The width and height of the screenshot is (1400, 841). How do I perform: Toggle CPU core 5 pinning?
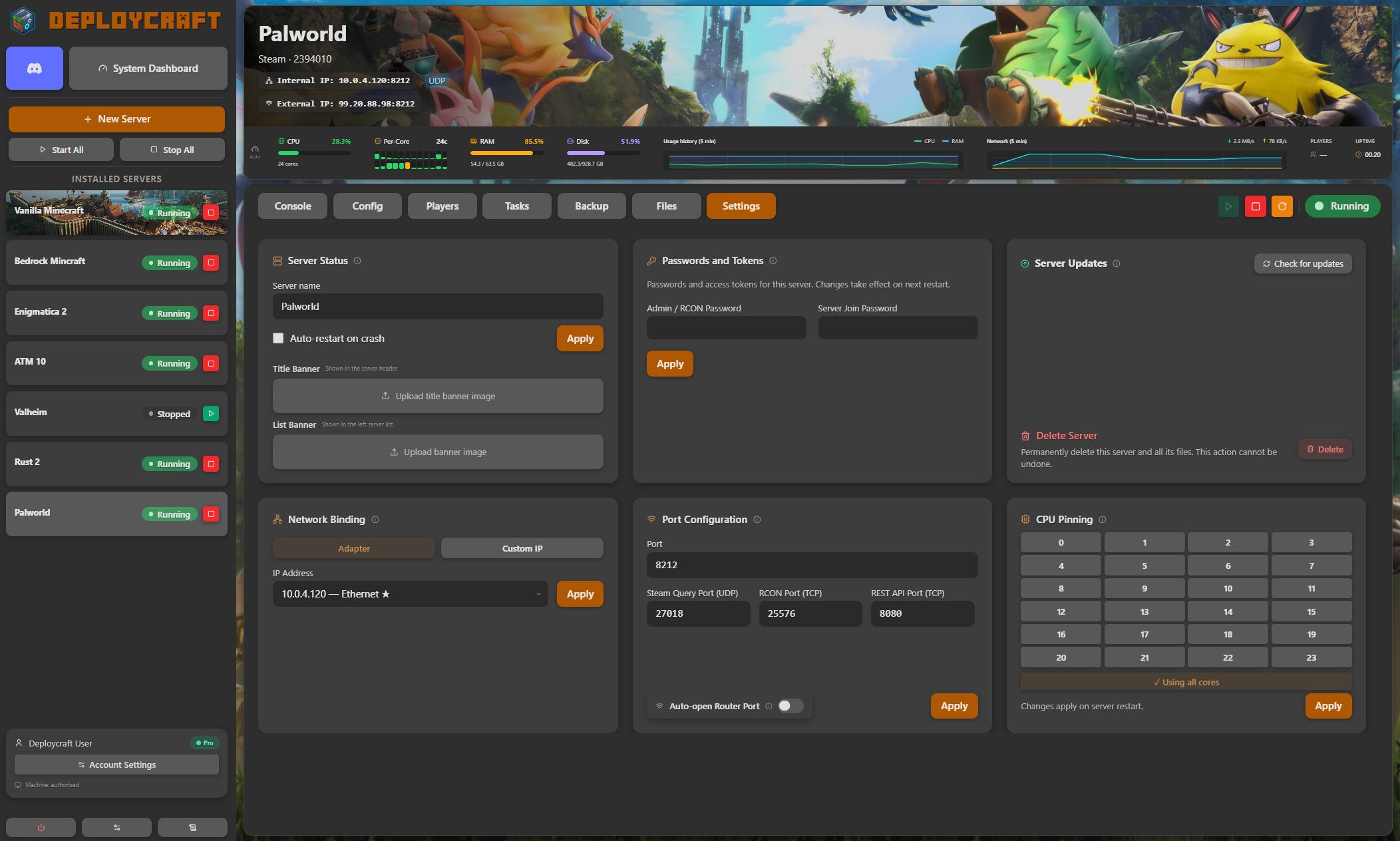(1144, 566)
